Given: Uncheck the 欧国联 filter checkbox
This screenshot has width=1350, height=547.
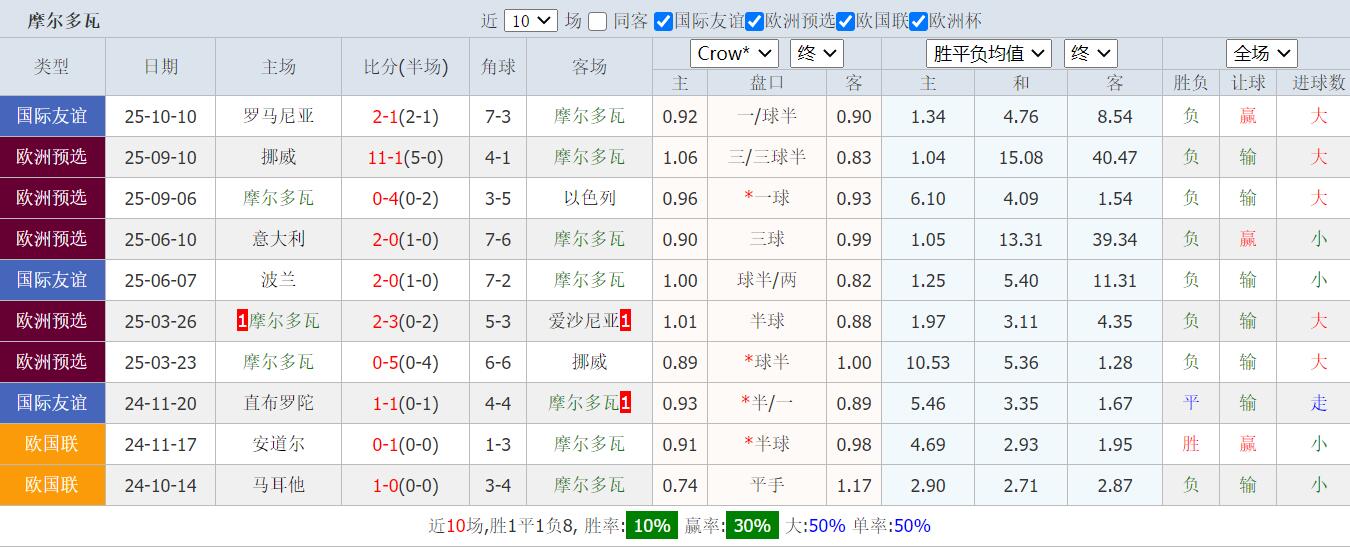Looking at the screenshot, I should pos(845,21).
